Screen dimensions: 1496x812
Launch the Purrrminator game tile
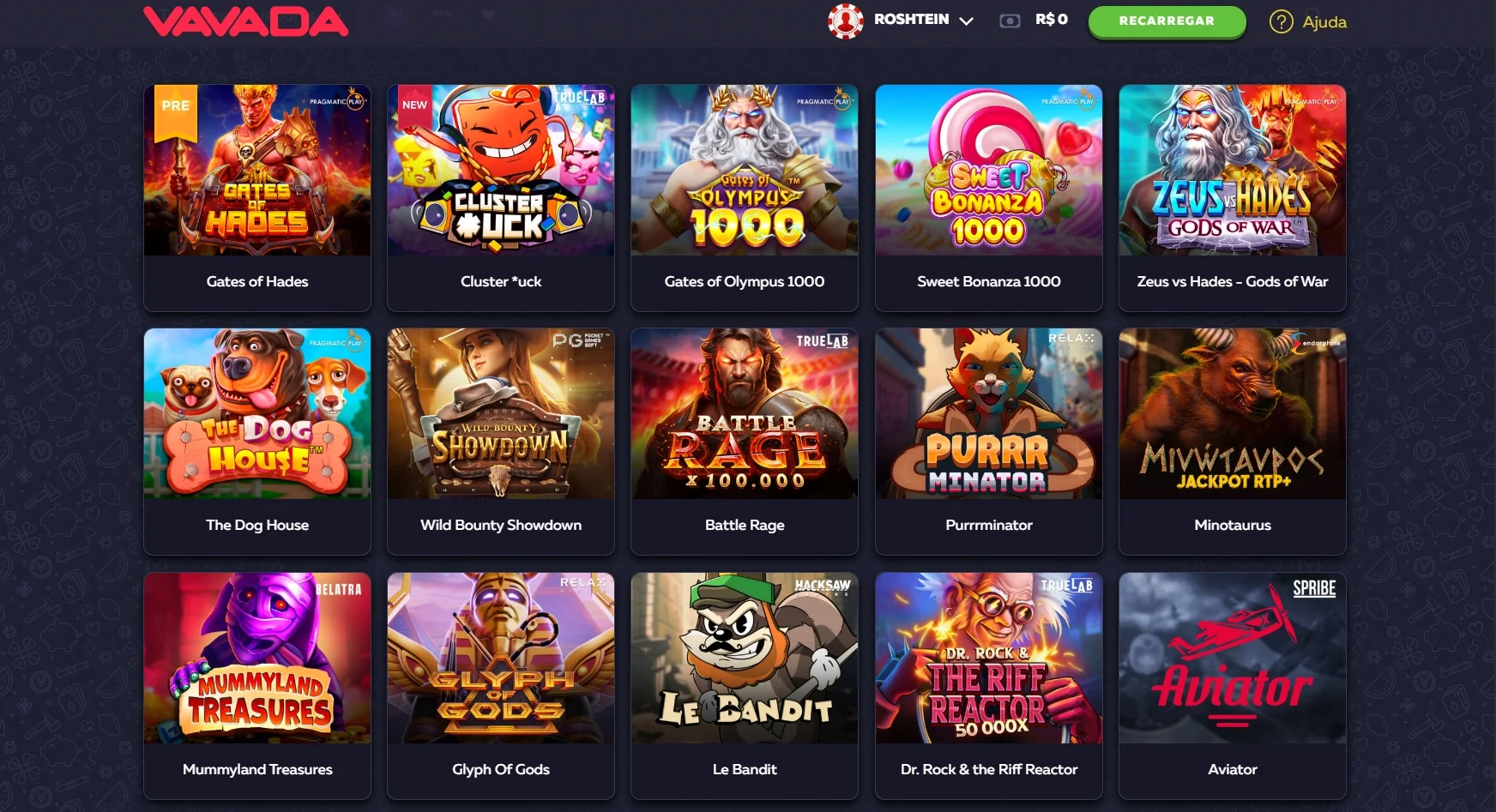tap(988, 442)
